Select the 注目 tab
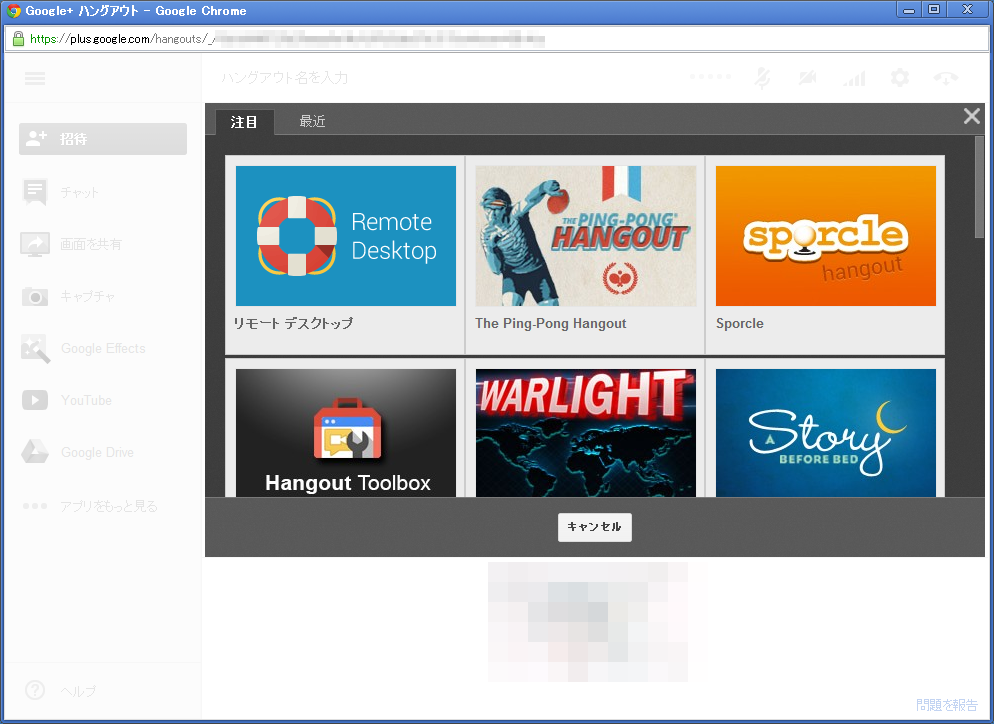Viewport: 994px width, 724px height. click(x=244, y=122)
